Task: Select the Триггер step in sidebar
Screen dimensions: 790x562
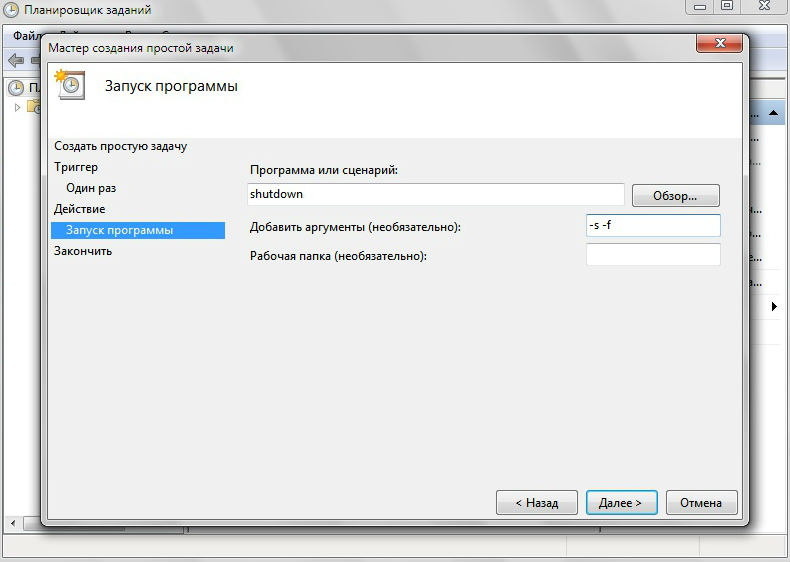Action: tap(76, 167)
